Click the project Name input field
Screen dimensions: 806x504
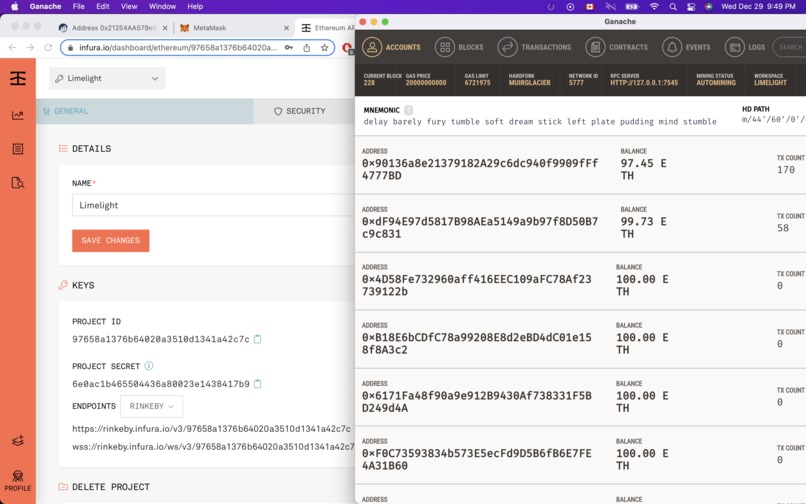(x=213, y=205)
